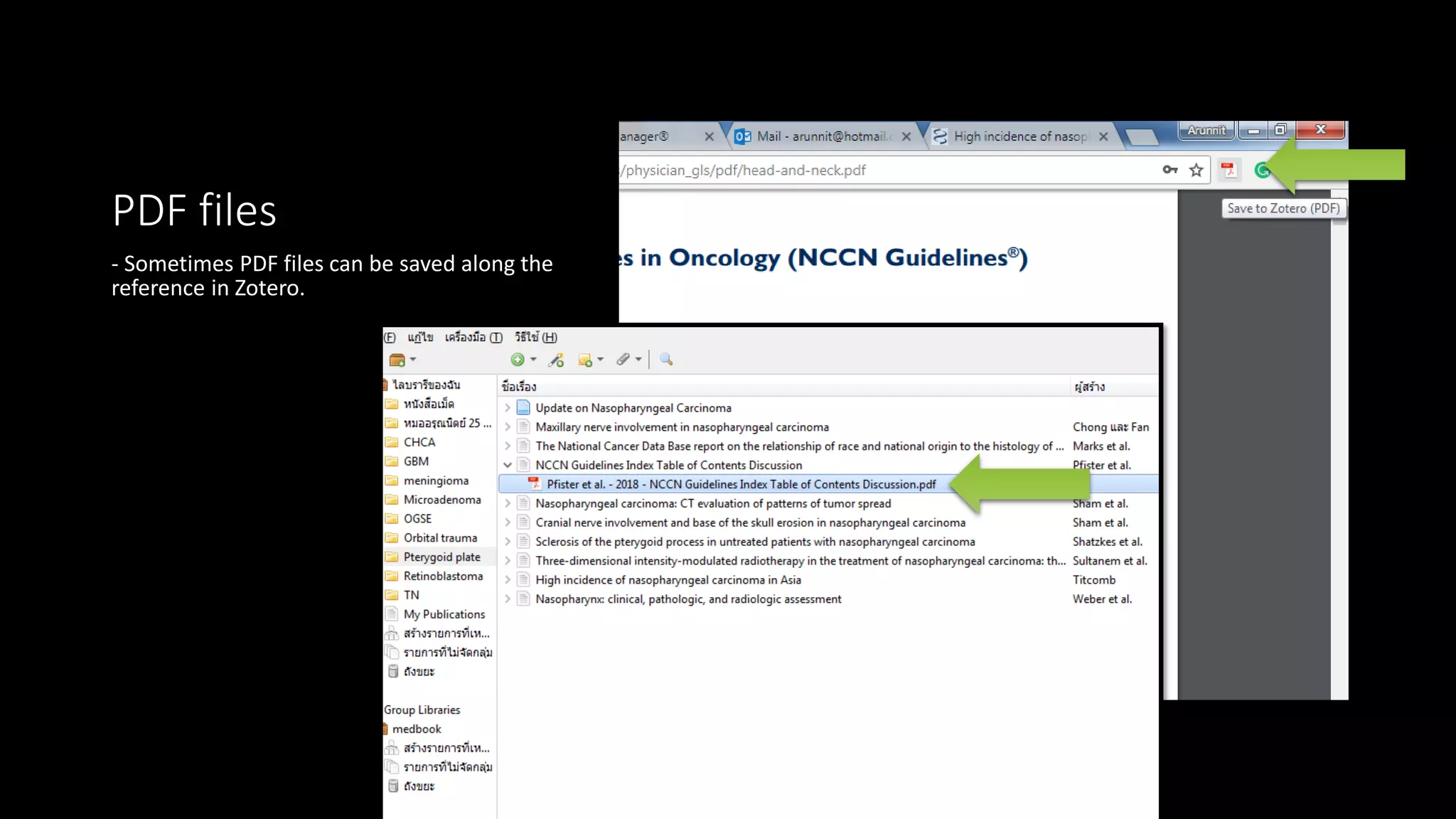Click the green New Item icon
This screenshot has height=819, width=1456.
pyautogui.click(x=518, y=360)
